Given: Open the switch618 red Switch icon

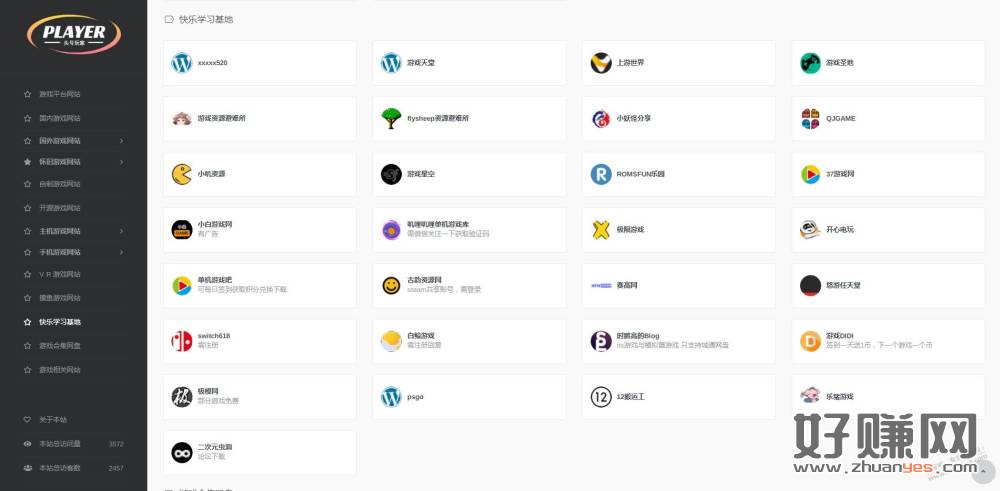Looking at the screenshot, I should pos(182,341).
